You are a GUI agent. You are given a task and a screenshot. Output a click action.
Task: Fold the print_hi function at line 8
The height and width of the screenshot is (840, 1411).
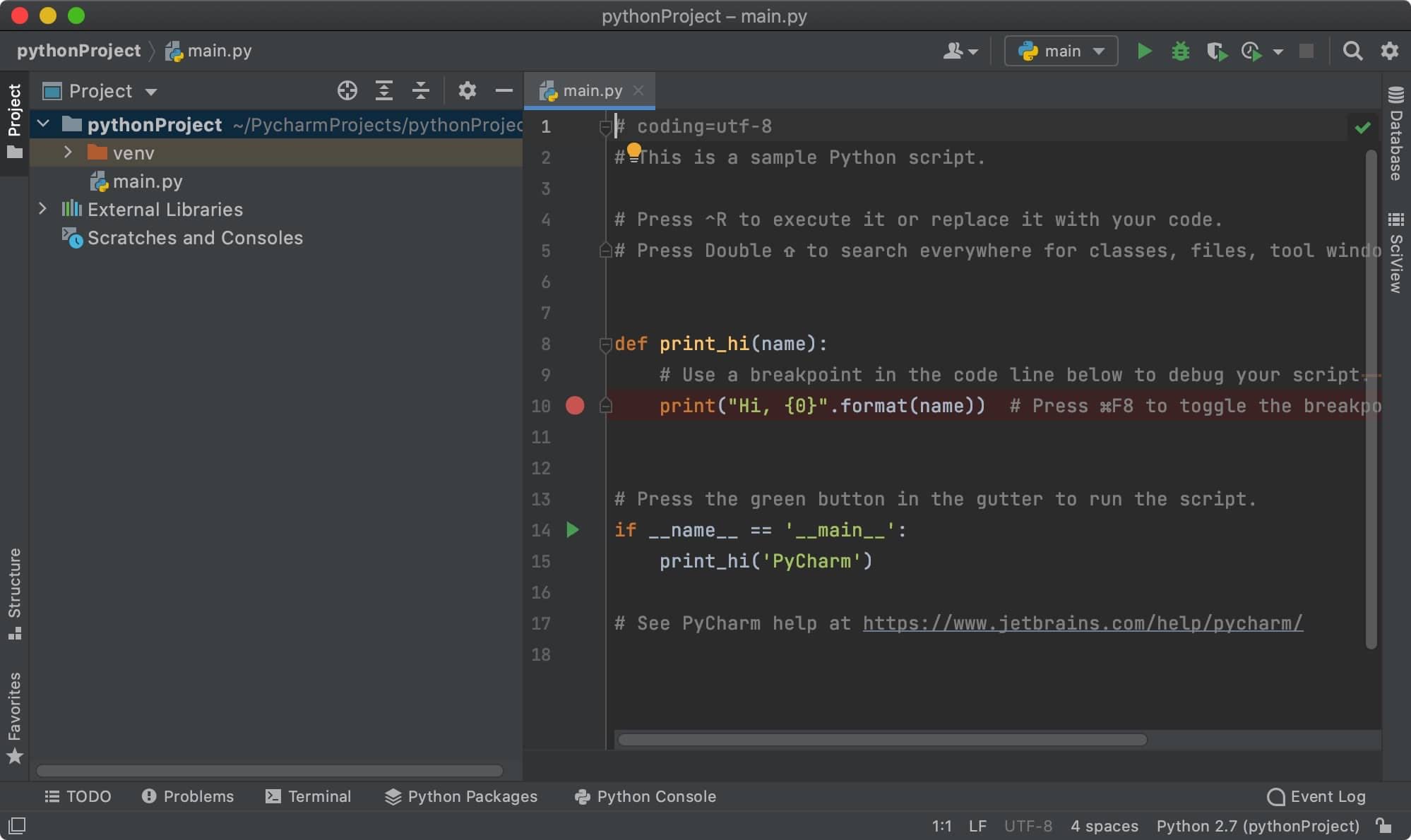tap(605, 344)
